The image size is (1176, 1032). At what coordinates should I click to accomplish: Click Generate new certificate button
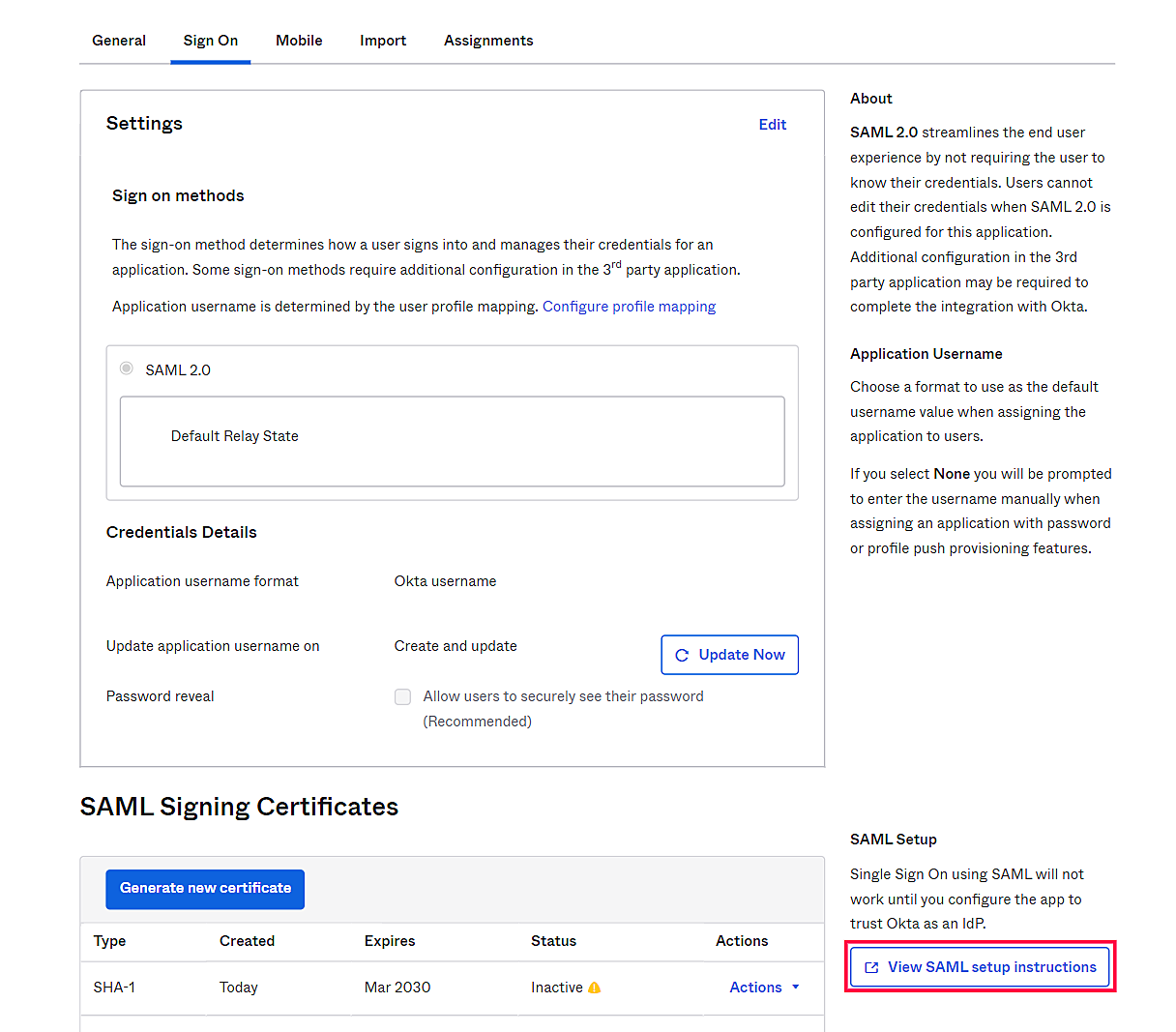point(205,889)
